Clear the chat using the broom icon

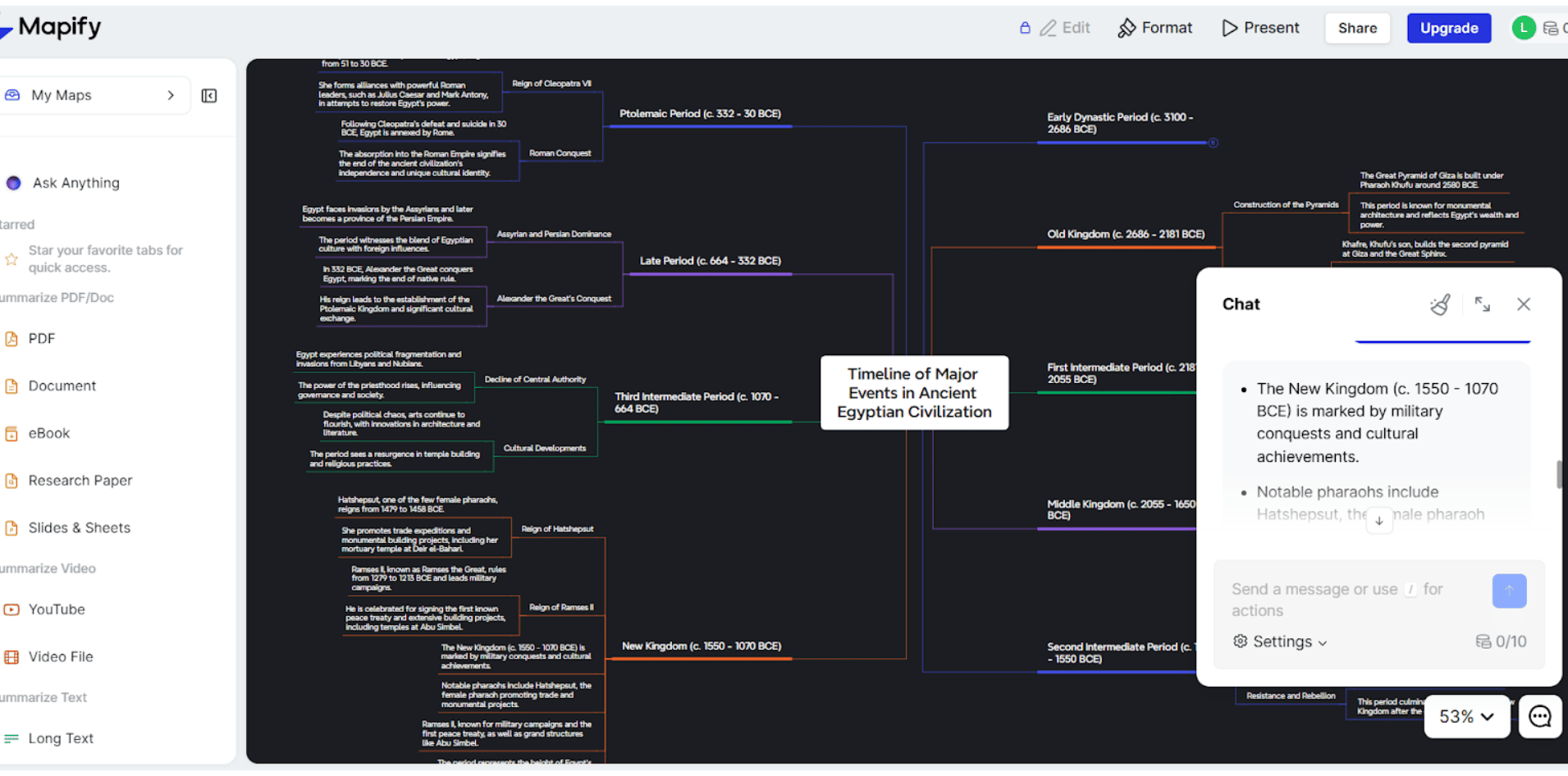1440,304
